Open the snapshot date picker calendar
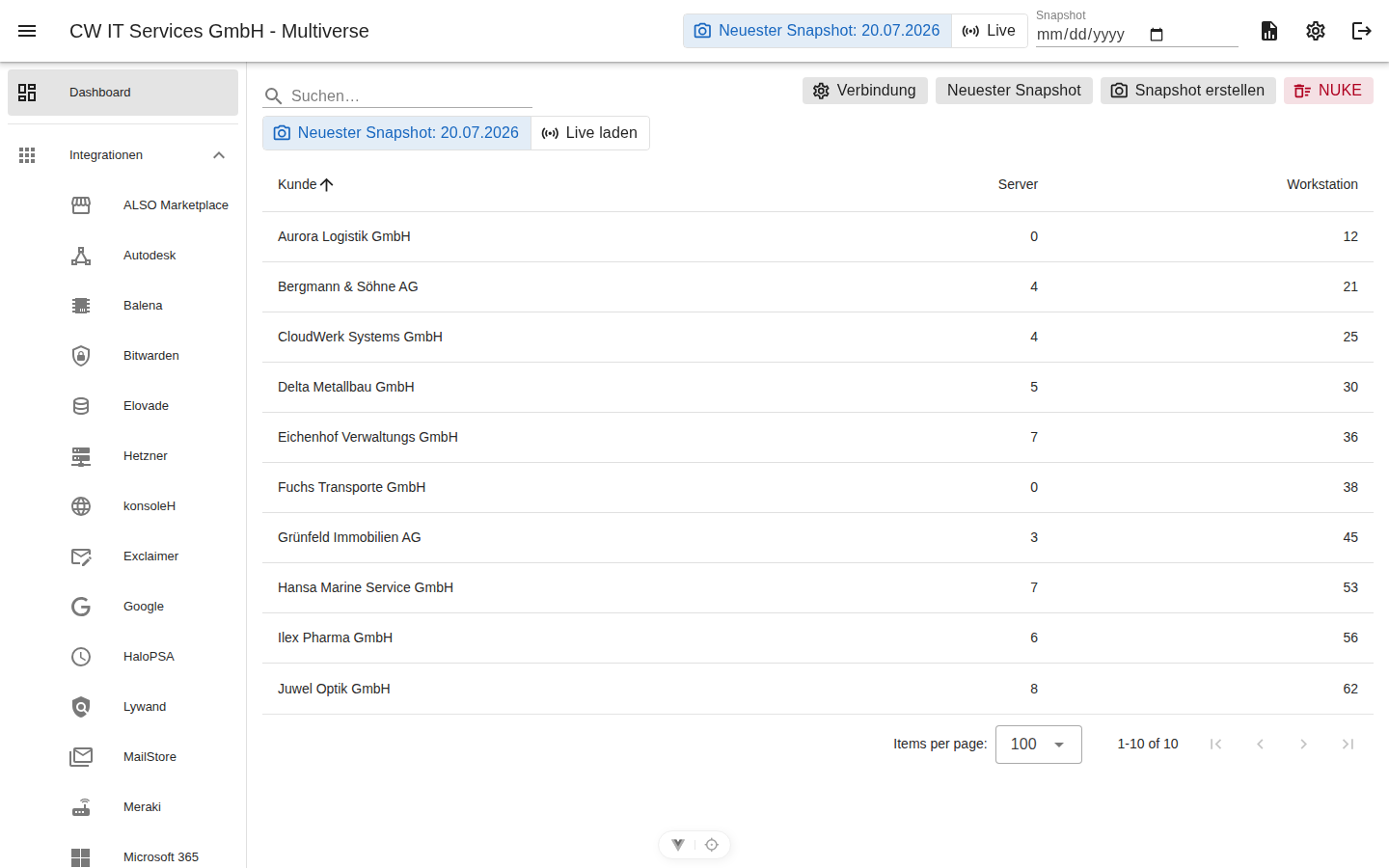Image resolution: width=1389 pixels, height=868 pixels. point(1157,35)
